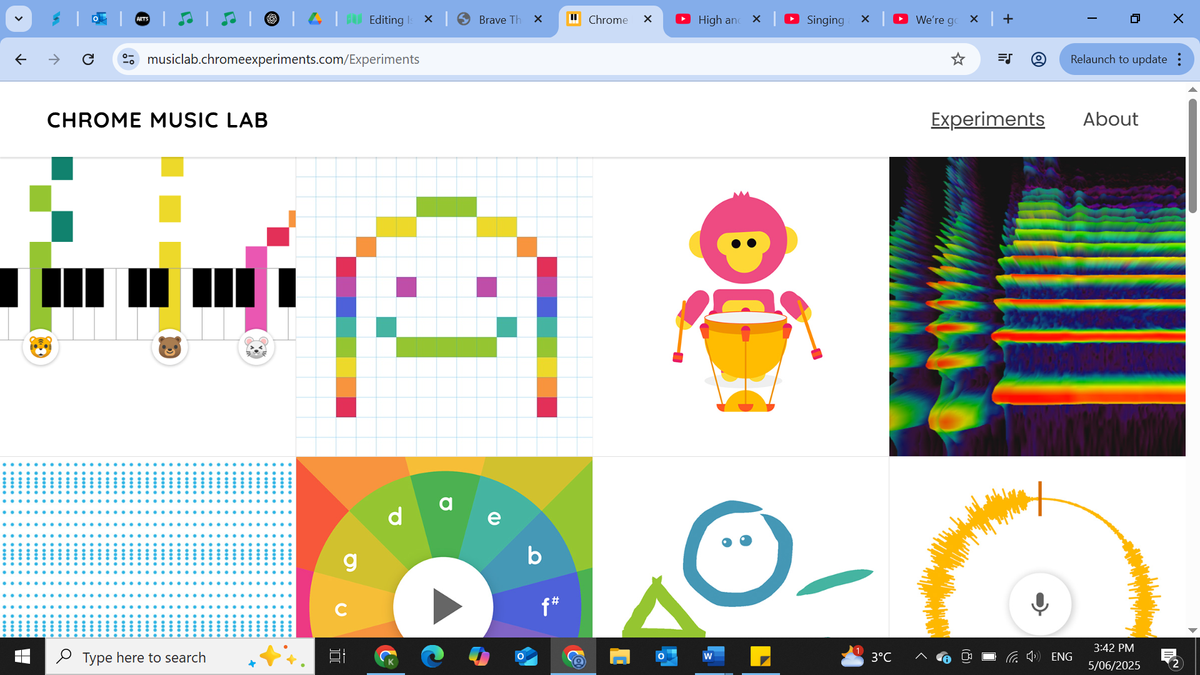Open Task View from taskbar
Viewport: 1200px width, 675px height.
[x=337, y=657]
